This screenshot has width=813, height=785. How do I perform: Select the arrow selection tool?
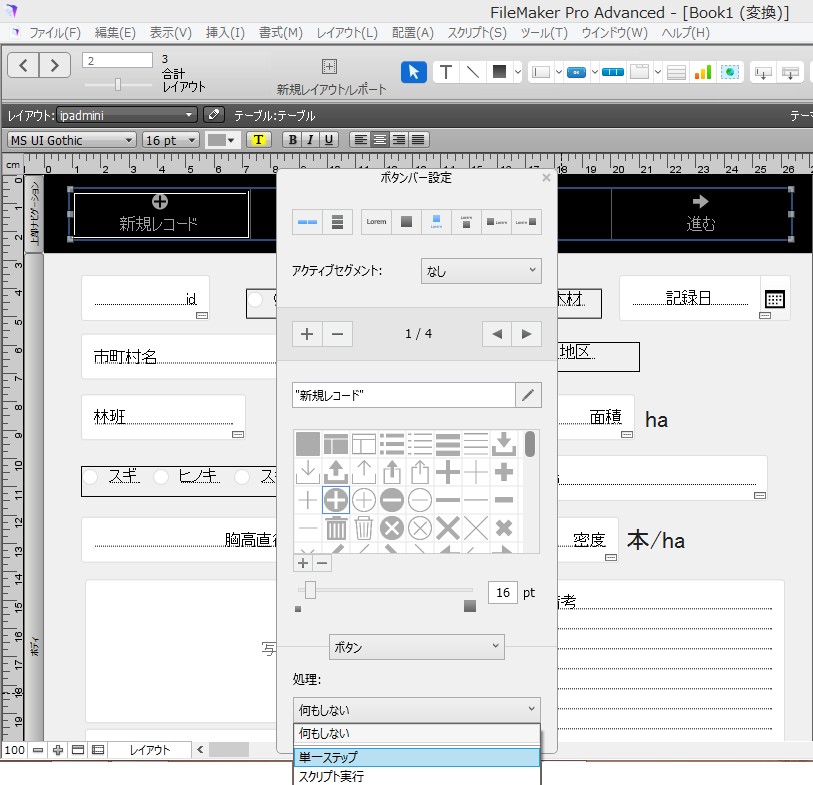tap(413, 72)
